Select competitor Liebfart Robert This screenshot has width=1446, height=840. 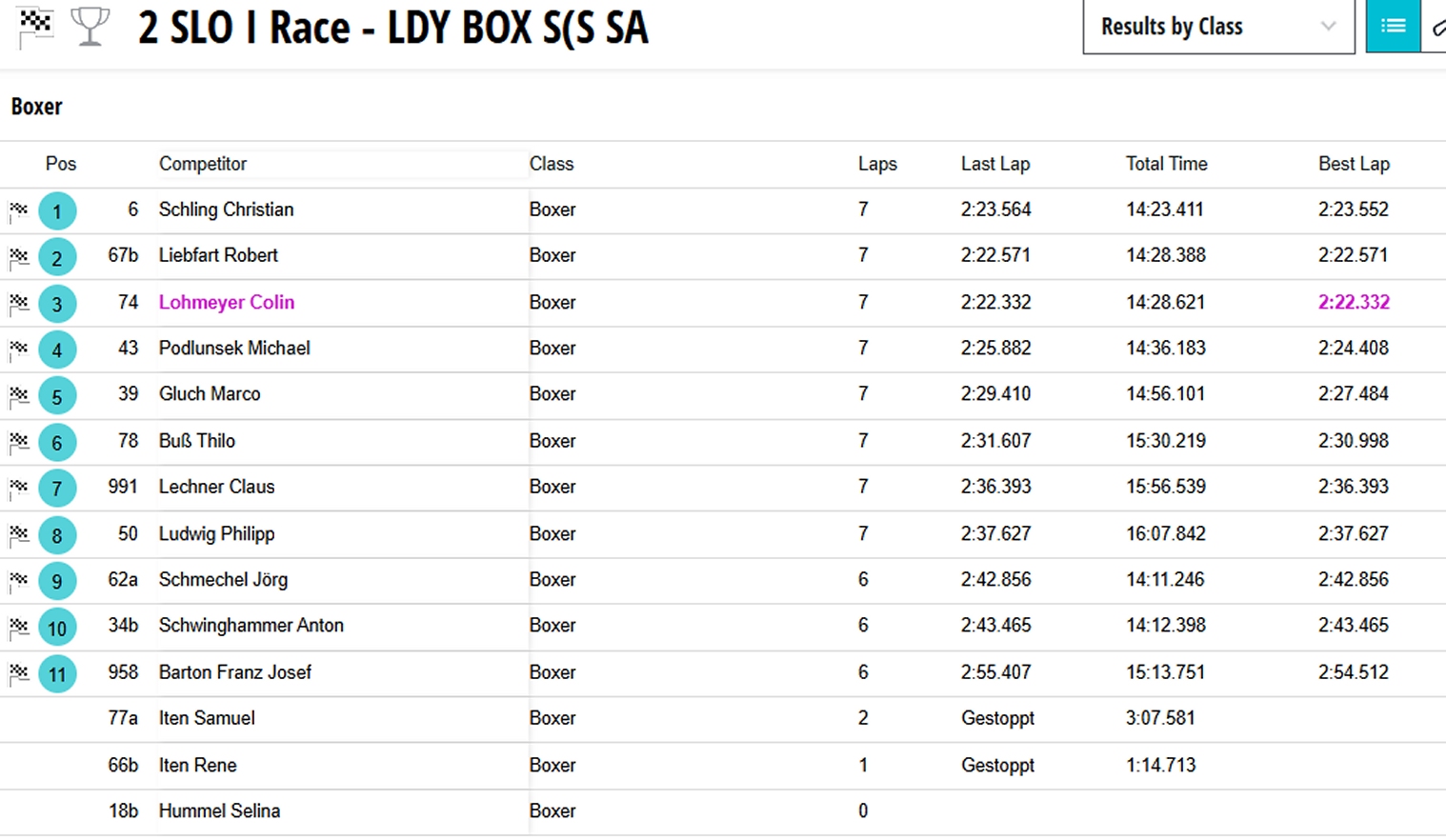[x=218, y=255]
